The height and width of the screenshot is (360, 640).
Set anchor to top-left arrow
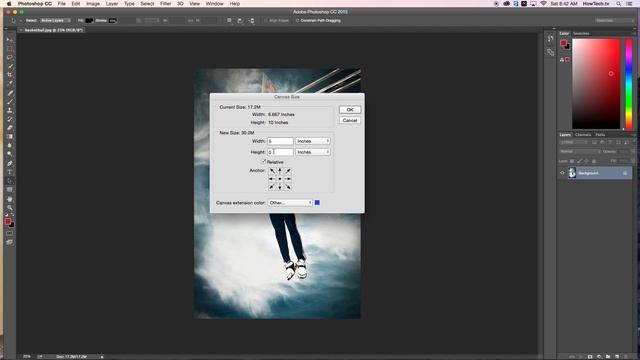pos(272,171)
